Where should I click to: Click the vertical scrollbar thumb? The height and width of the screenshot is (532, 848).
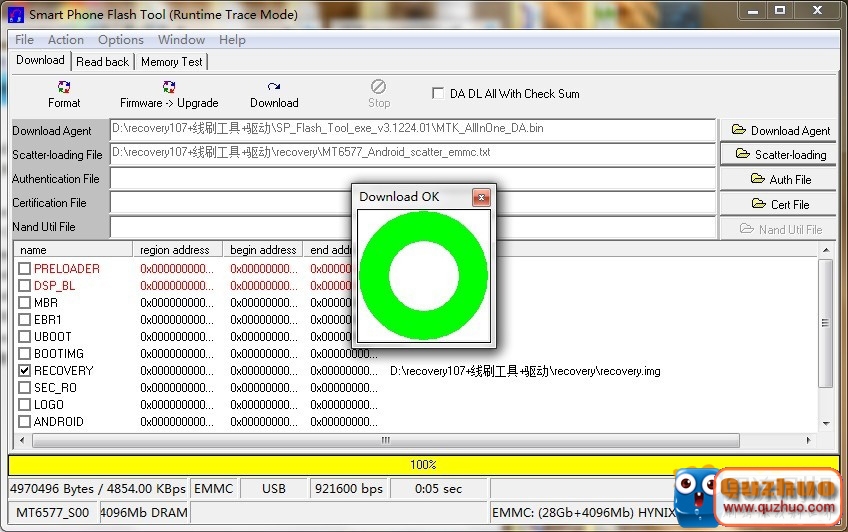coord(825,323)
